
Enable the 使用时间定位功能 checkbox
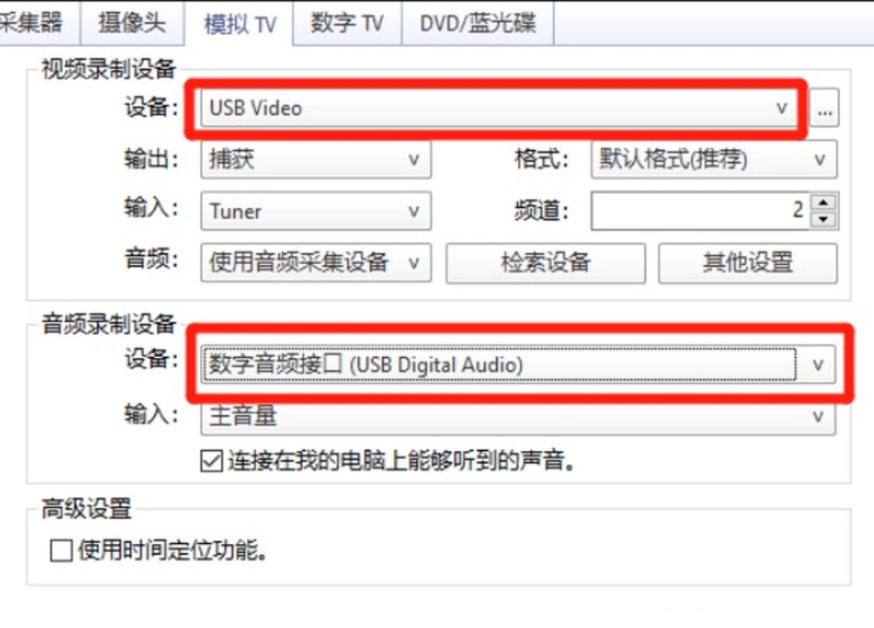(x=61, y=551)
